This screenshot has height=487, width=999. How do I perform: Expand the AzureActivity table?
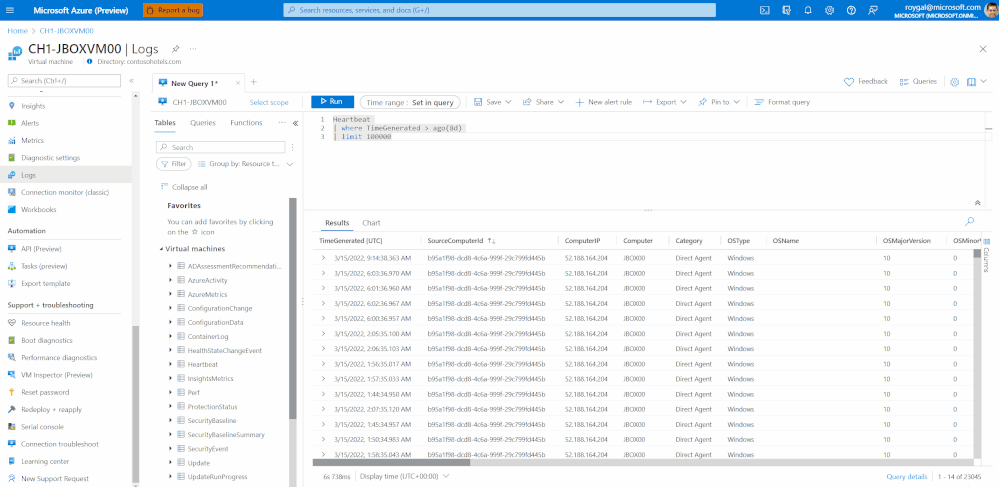171,280
